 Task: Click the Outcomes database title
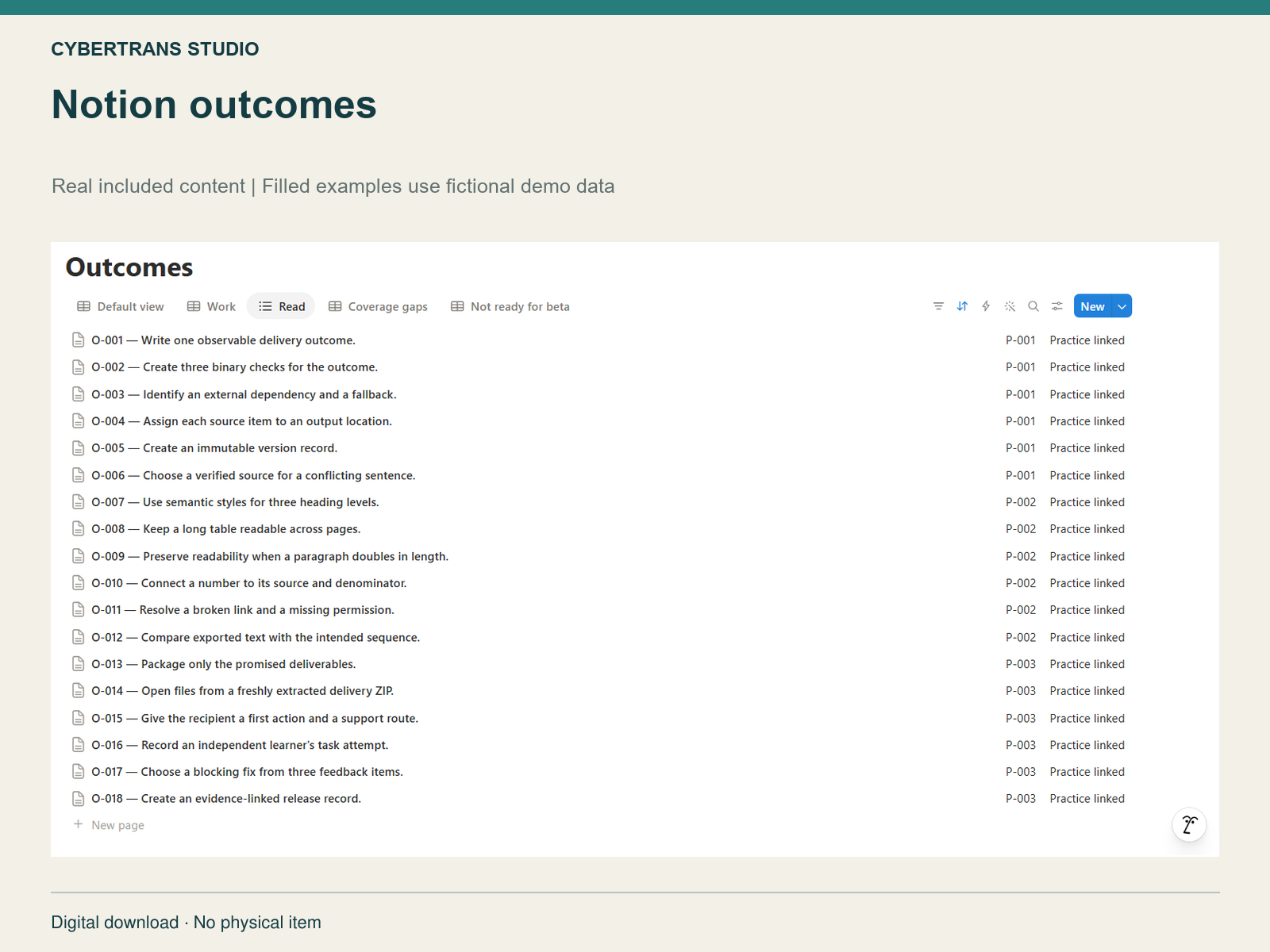(x=129, y=267)
